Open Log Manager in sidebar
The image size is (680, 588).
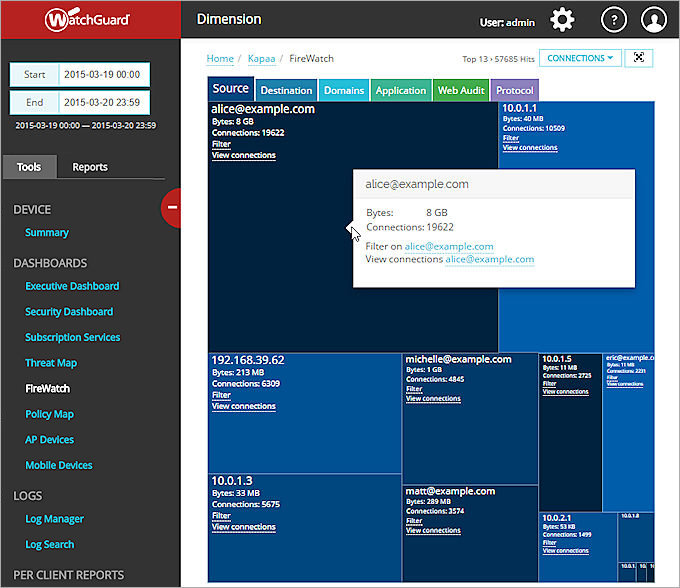(54, 519)
